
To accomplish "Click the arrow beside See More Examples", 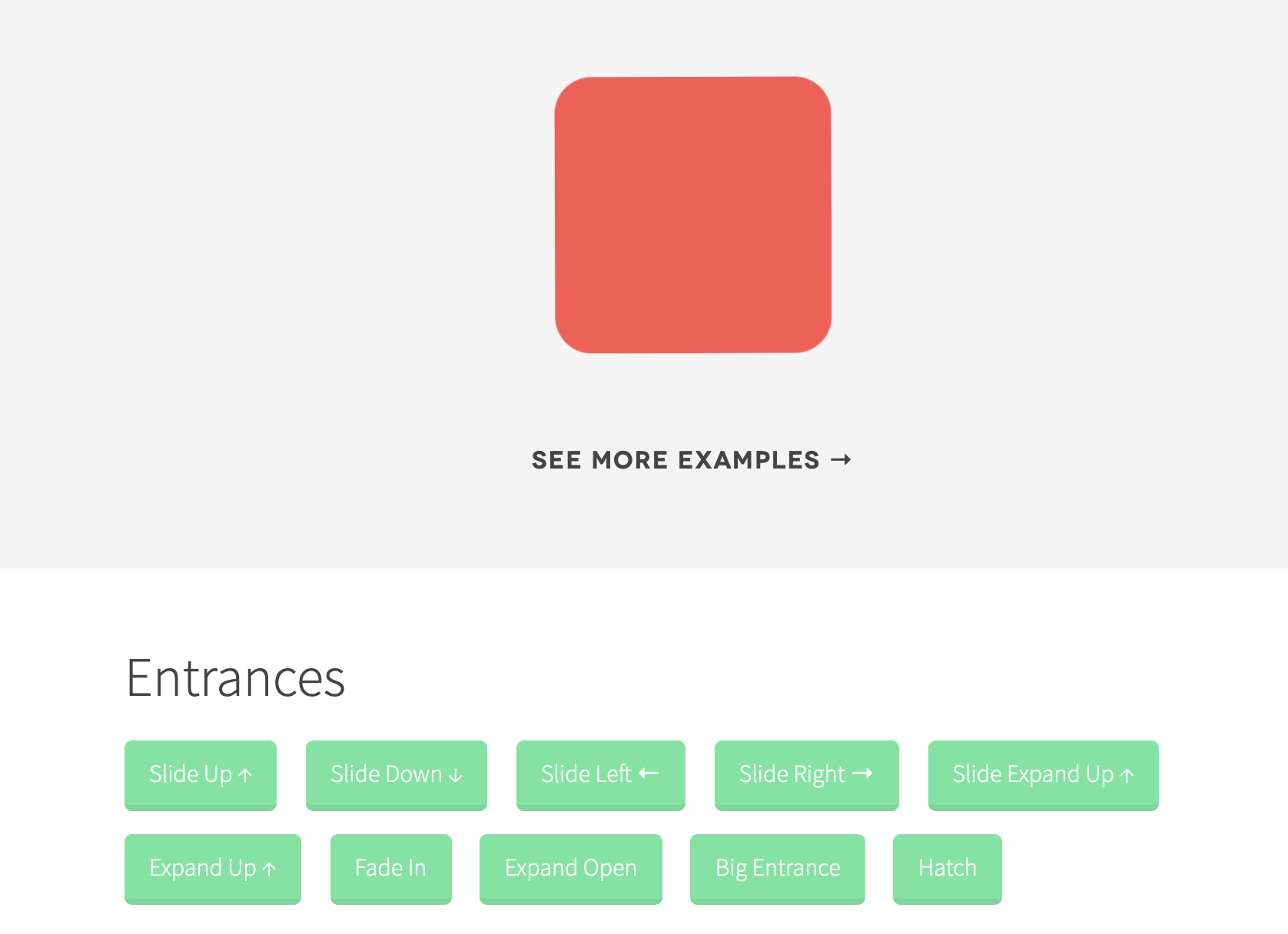I will pyautogui.click(x=842, y=460).
